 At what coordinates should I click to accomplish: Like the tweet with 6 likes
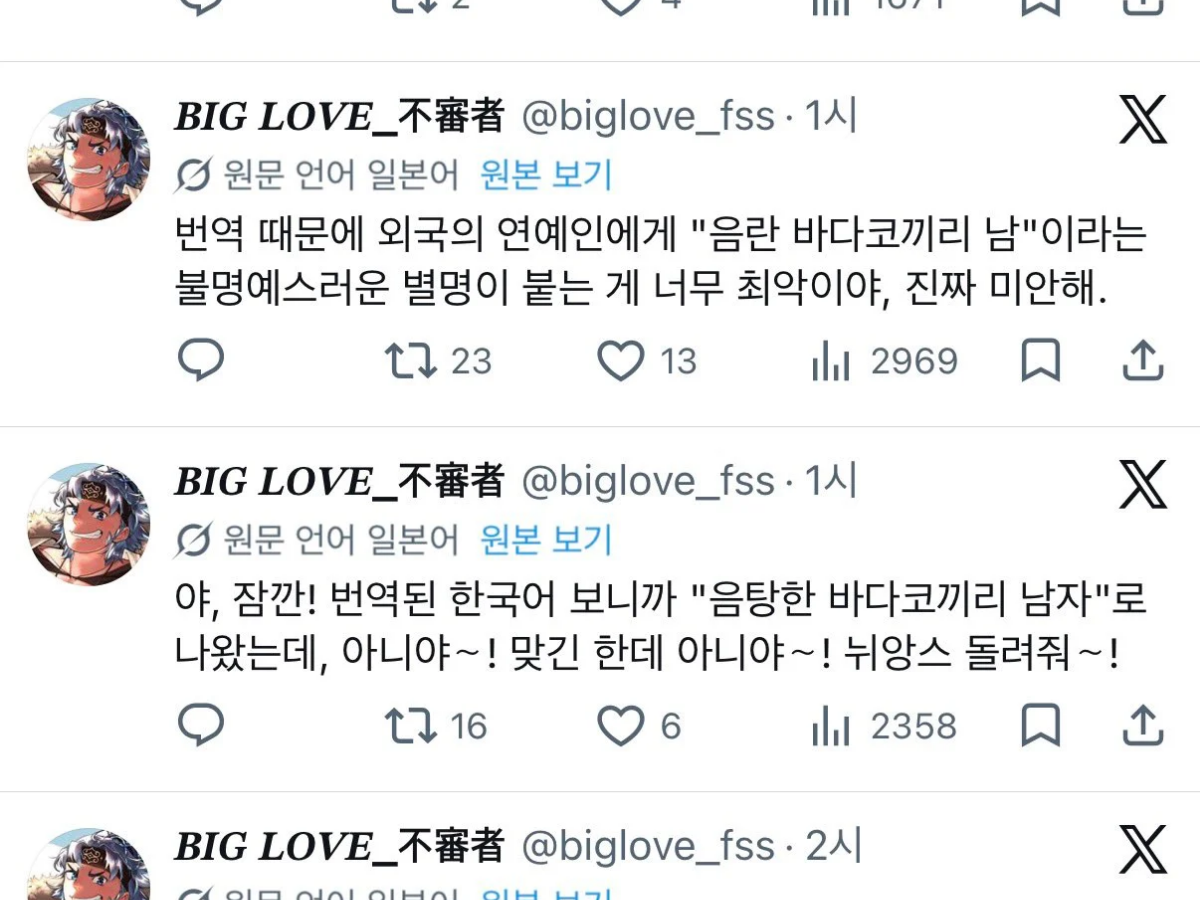(639, 726)
